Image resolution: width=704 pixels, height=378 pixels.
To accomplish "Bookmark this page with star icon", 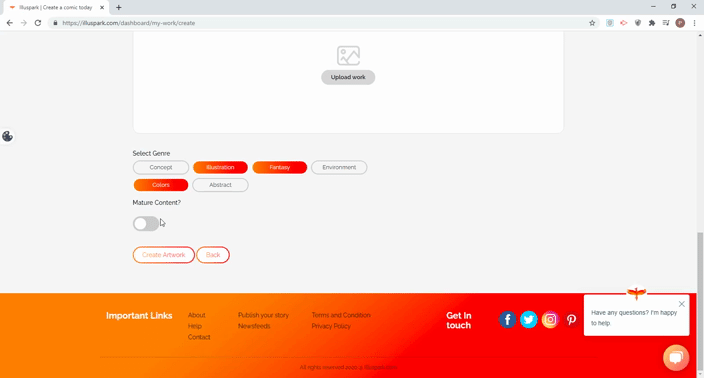I will 592,23.
